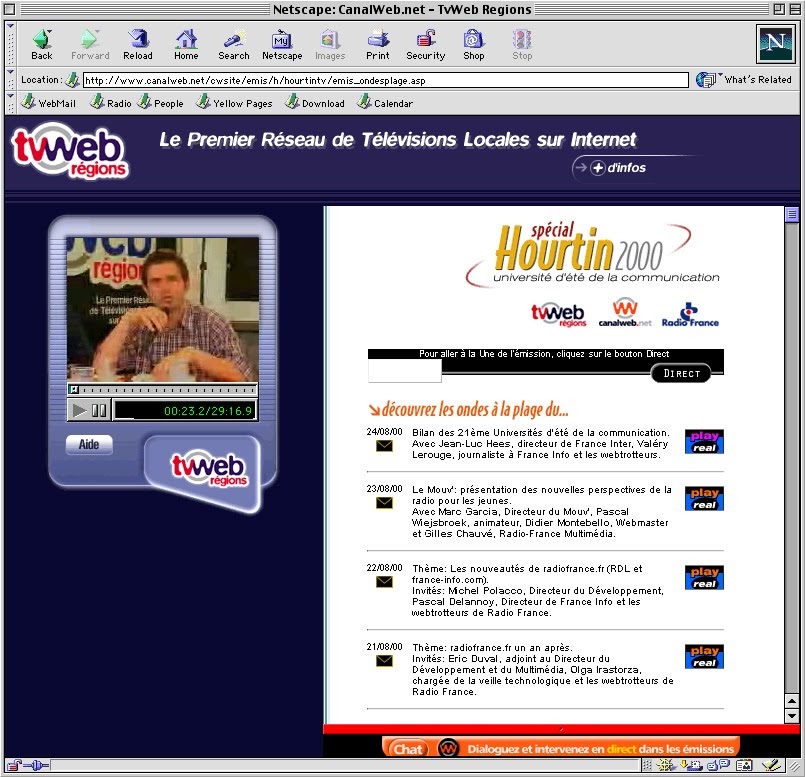Click the tvweb régions logo under player
Viewport: 805px width, 777px height.
pos(208,469)
